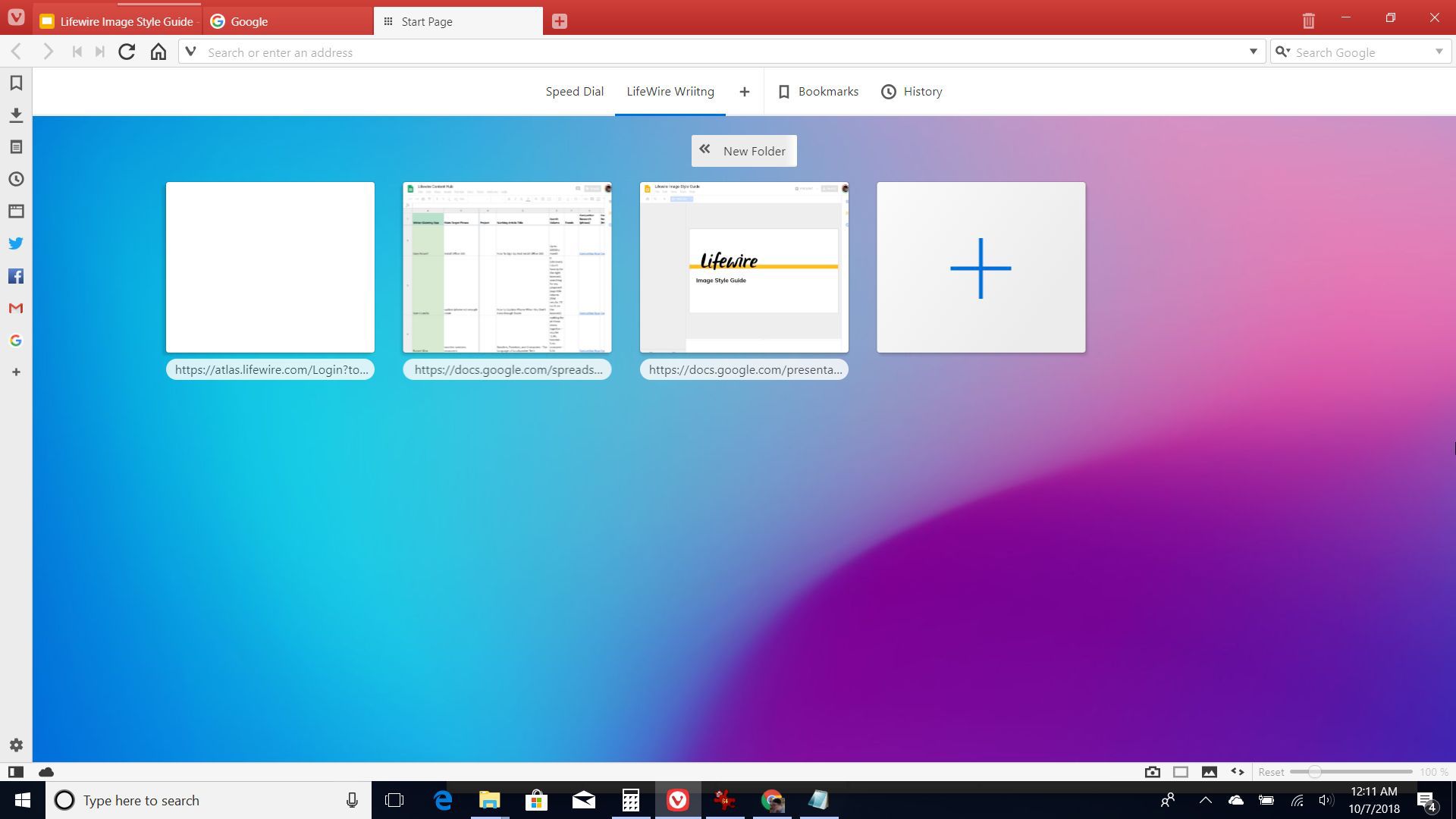Open the Bookmarks panel in the sidebar
1456x819 pixels.
tap(16, 83)
